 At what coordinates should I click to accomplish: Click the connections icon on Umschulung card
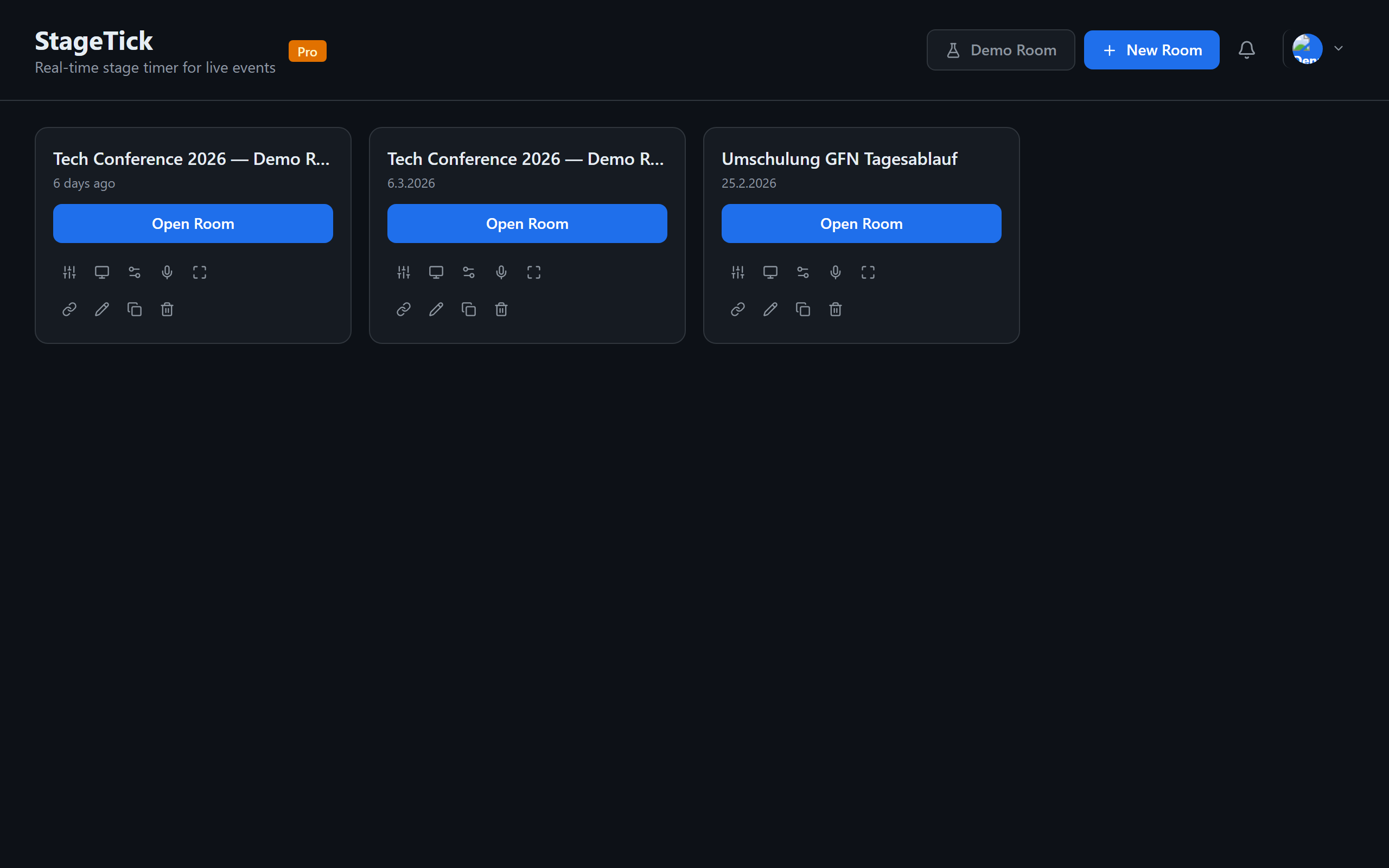click(x=802, y=272)
